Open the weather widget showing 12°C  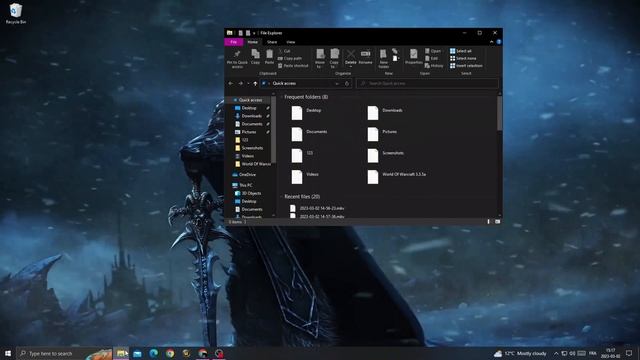pyautogui.click(x=520, y=353)
